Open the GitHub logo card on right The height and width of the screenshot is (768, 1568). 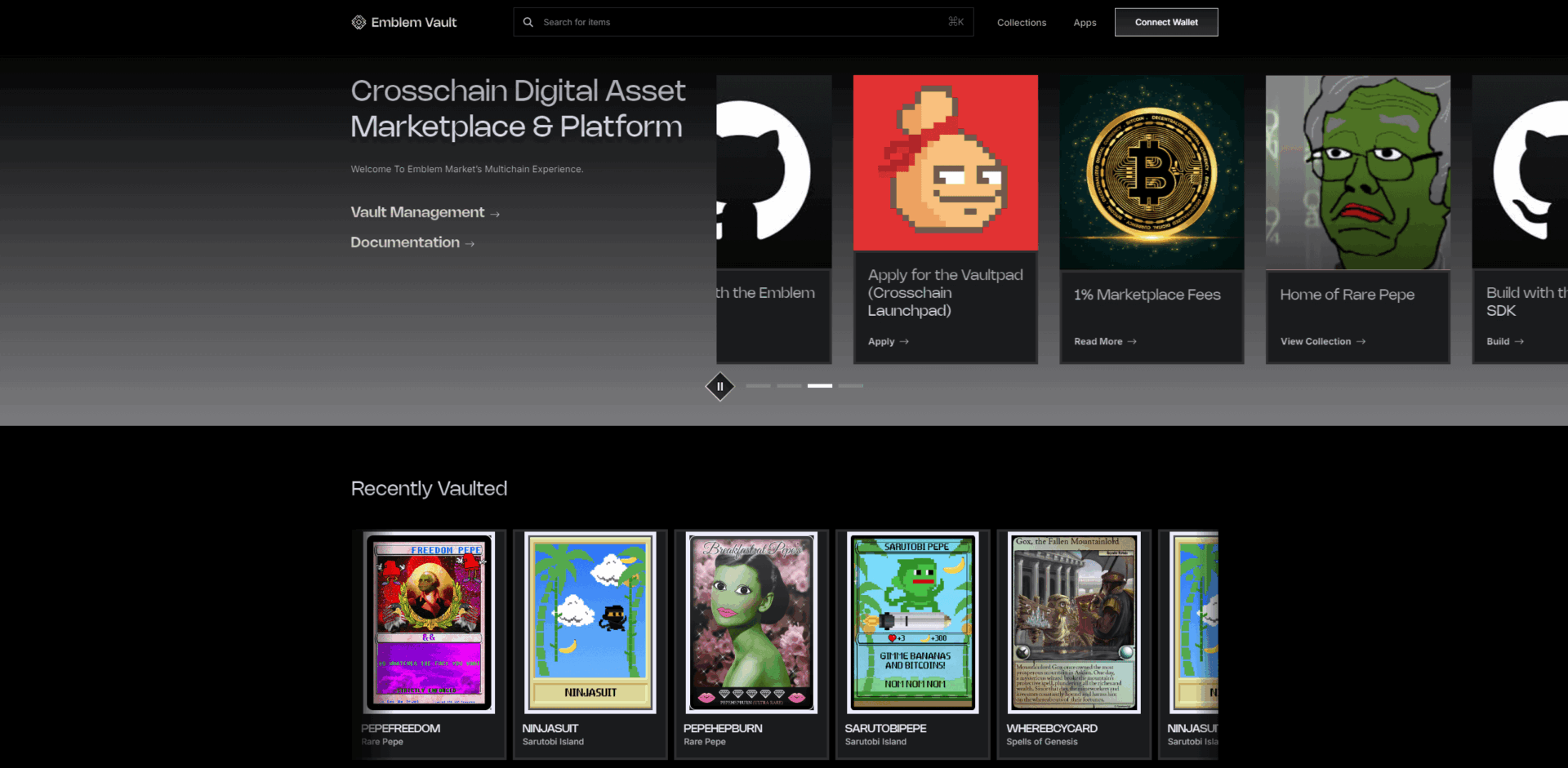tap(1520, 172)
